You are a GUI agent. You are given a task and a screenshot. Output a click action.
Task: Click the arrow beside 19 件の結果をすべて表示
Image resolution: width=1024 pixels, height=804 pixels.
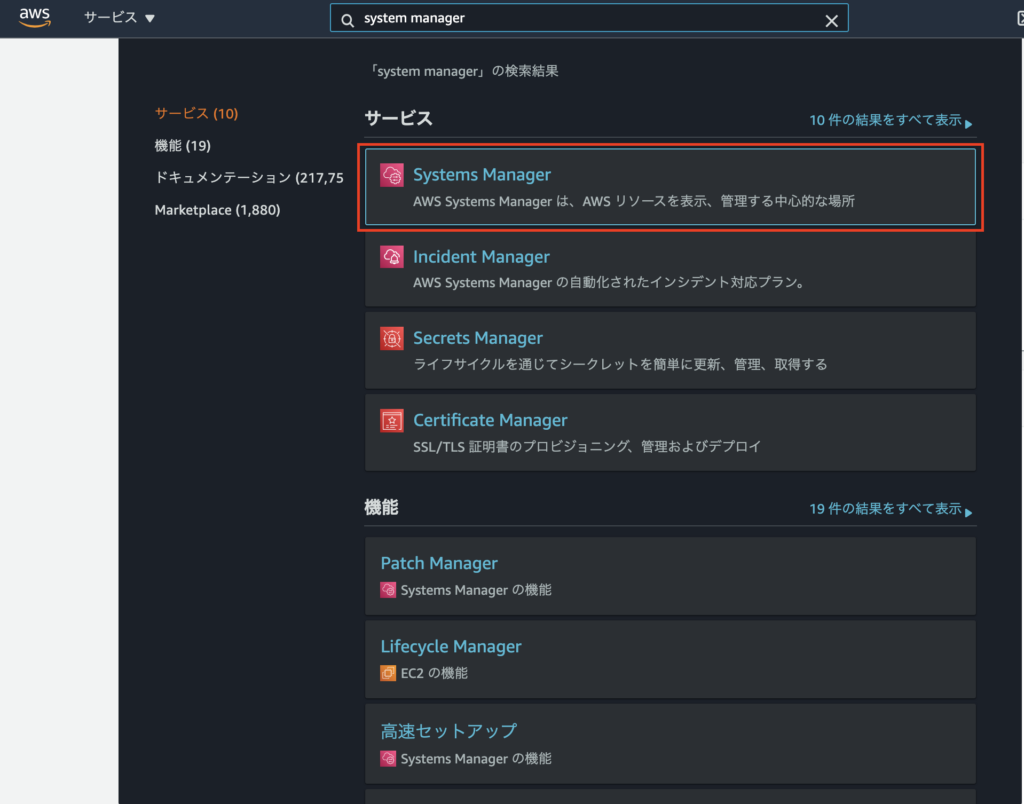[x=968, y=512]
